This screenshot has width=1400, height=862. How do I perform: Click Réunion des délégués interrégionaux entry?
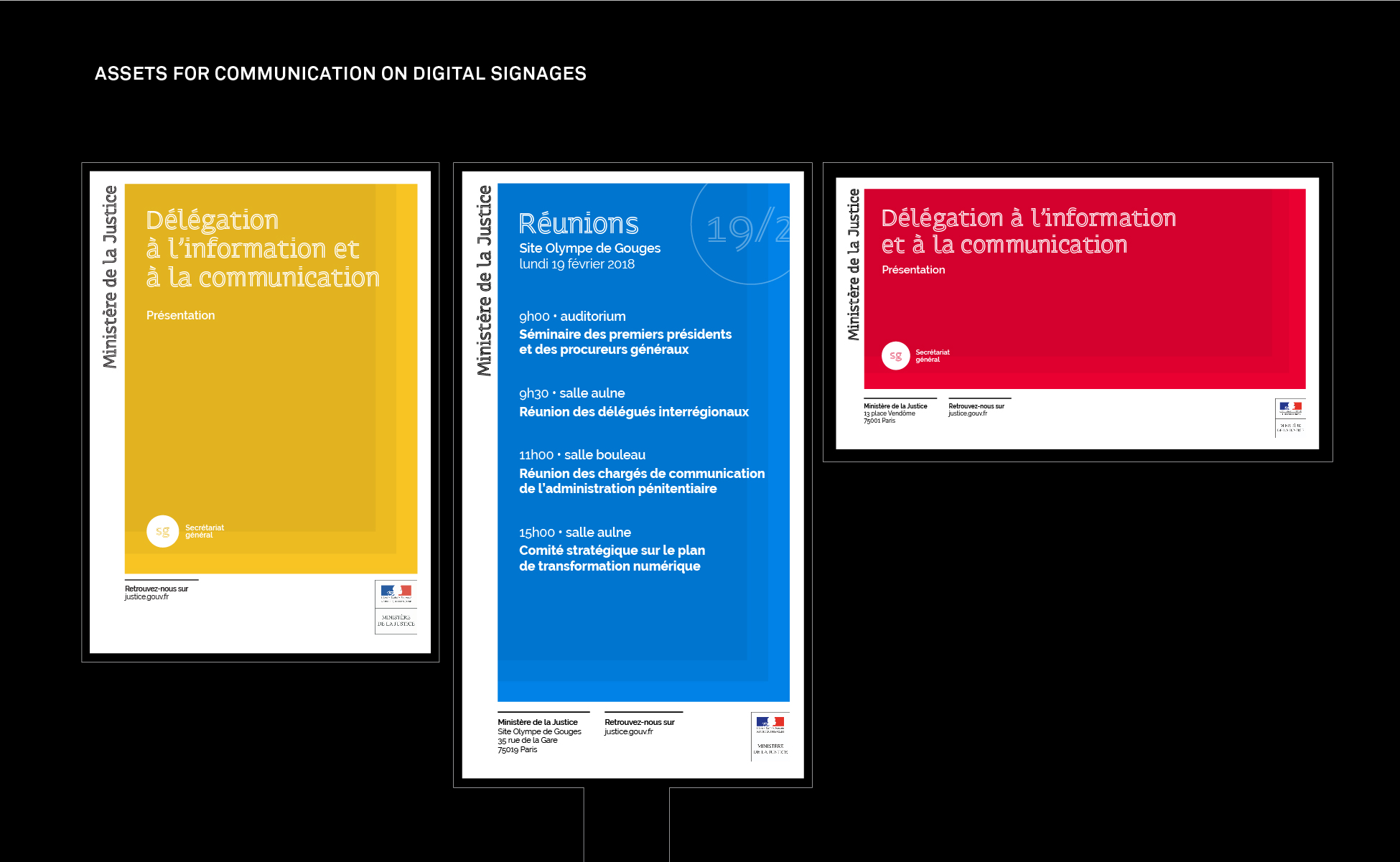pyautogui.click(x=633, y=411)
